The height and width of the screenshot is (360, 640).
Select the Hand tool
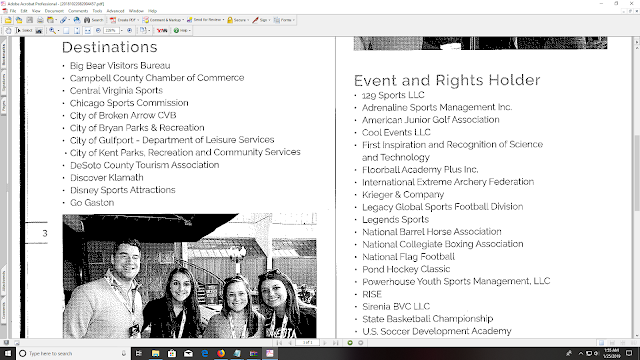tap(8, 31)
